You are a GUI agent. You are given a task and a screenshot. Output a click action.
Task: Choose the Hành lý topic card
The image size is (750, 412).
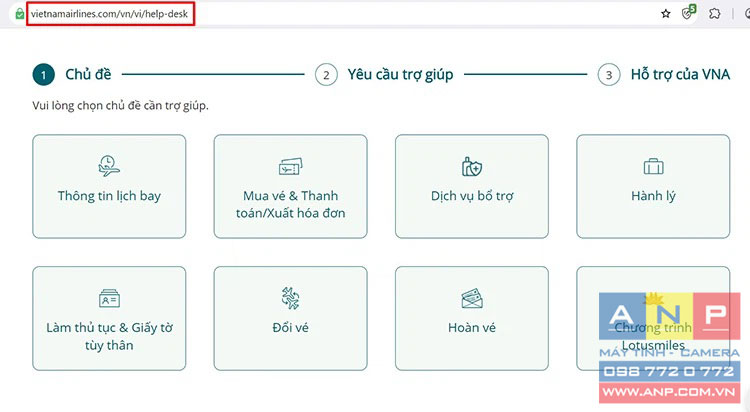[653, 186]
